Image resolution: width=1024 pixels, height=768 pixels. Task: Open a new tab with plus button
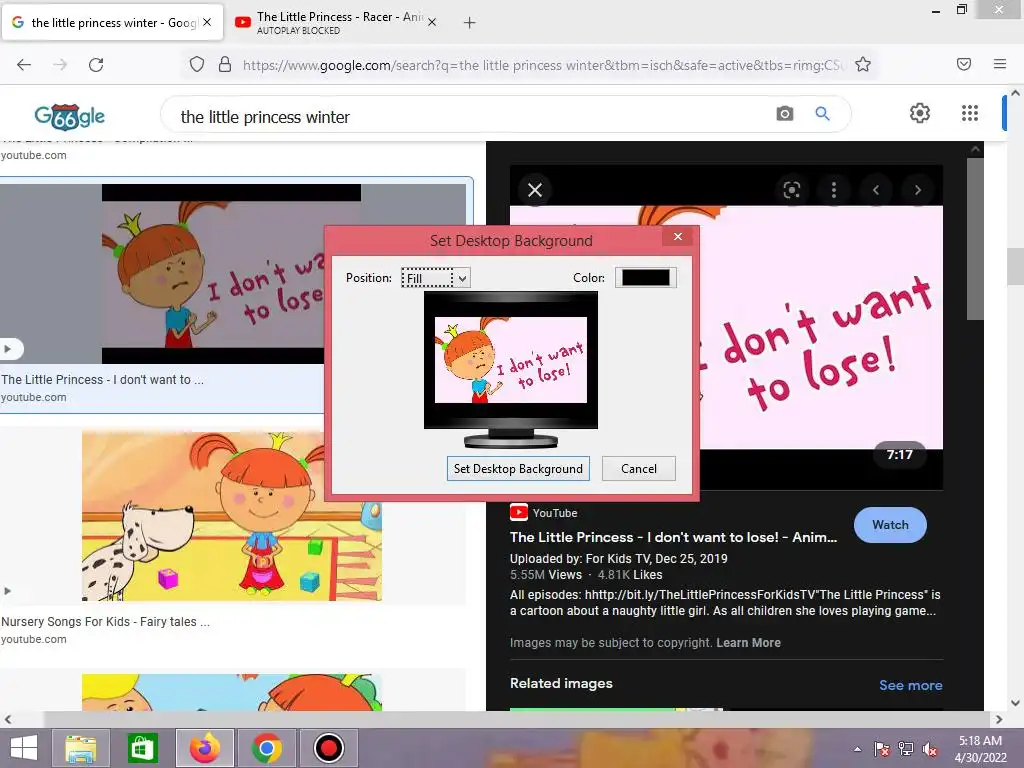(470, 23)
